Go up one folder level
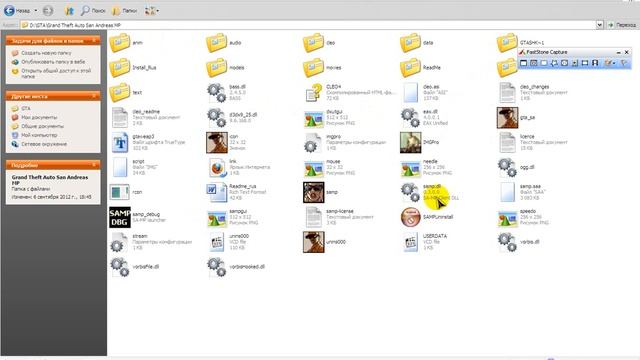This screenshot has height=360, width=640. click(69, 11)
